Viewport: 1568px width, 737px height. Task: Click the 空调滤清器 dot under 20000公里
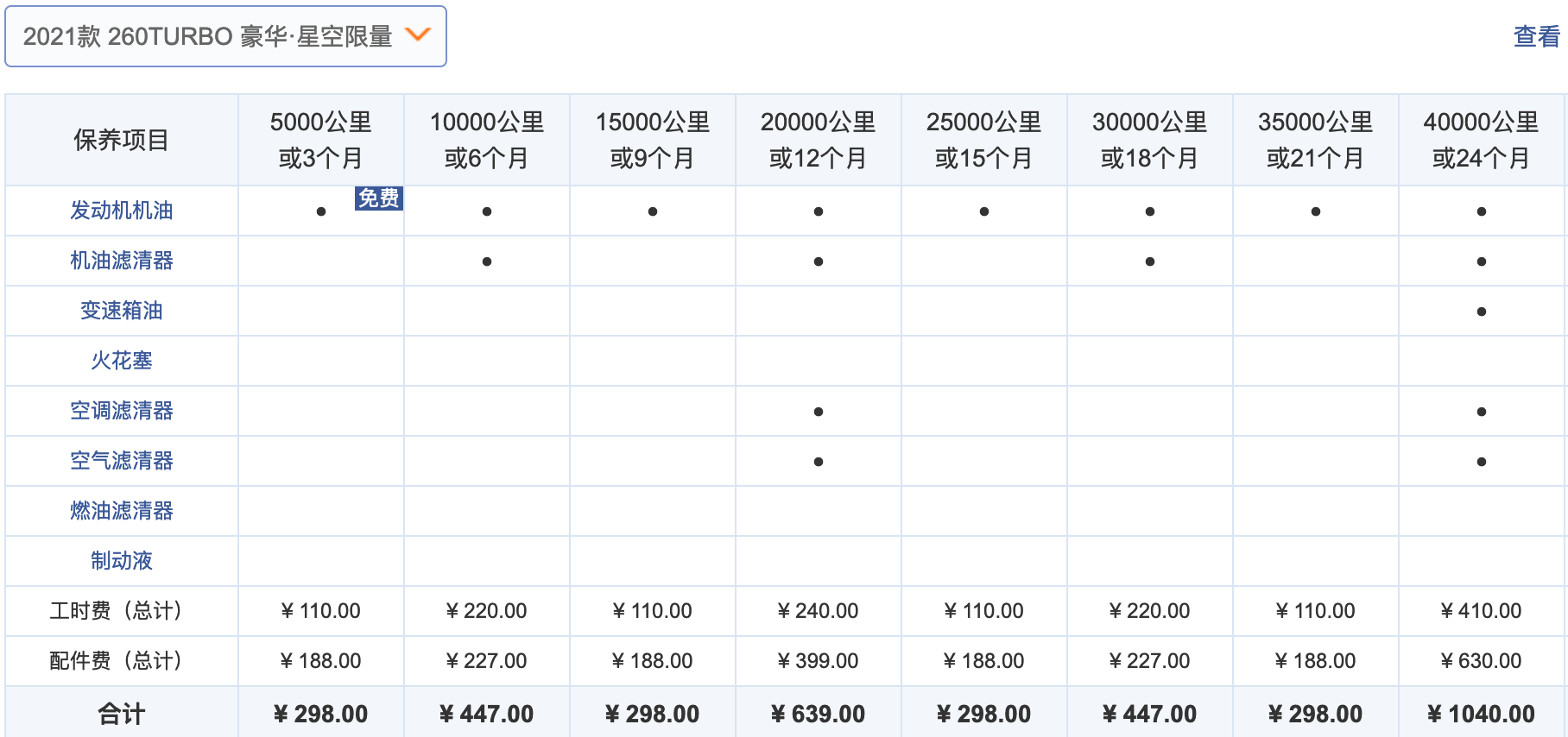coord(819,412)
